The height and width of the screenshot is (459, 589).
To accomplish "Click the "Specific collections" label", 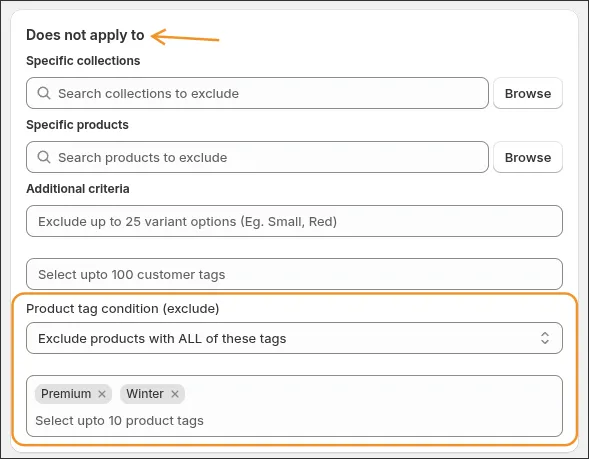I will pyautogui.click(x=83, y=60).
